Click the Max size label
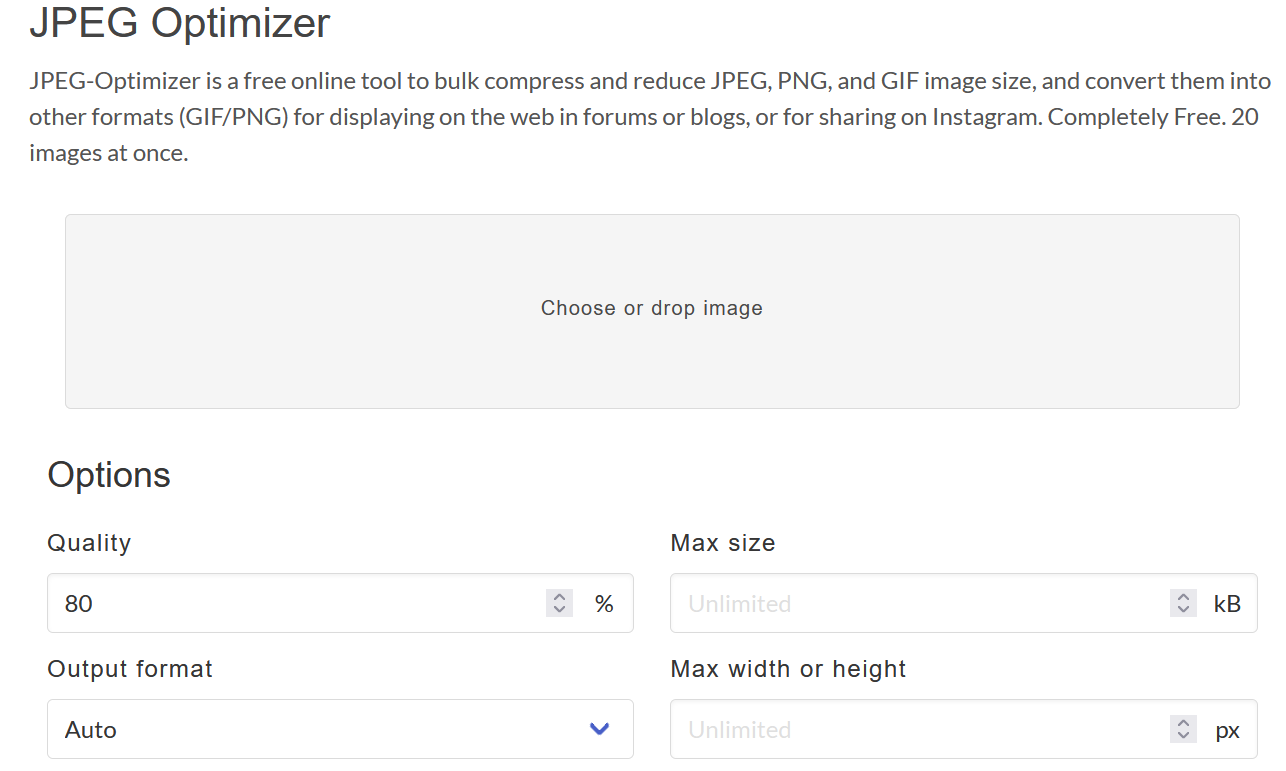This screenshot has width=1286, height=771. pyautogui.click(x=723, y=543)
